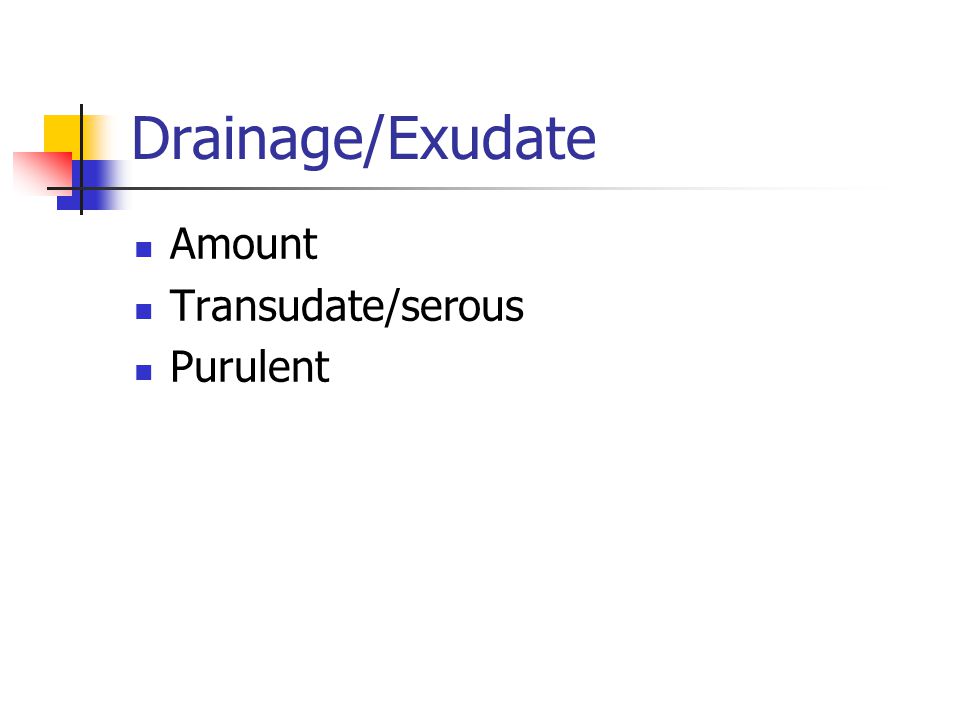Select the Purulent bullet text
960x720 pixels.
(x=250, y=367)
